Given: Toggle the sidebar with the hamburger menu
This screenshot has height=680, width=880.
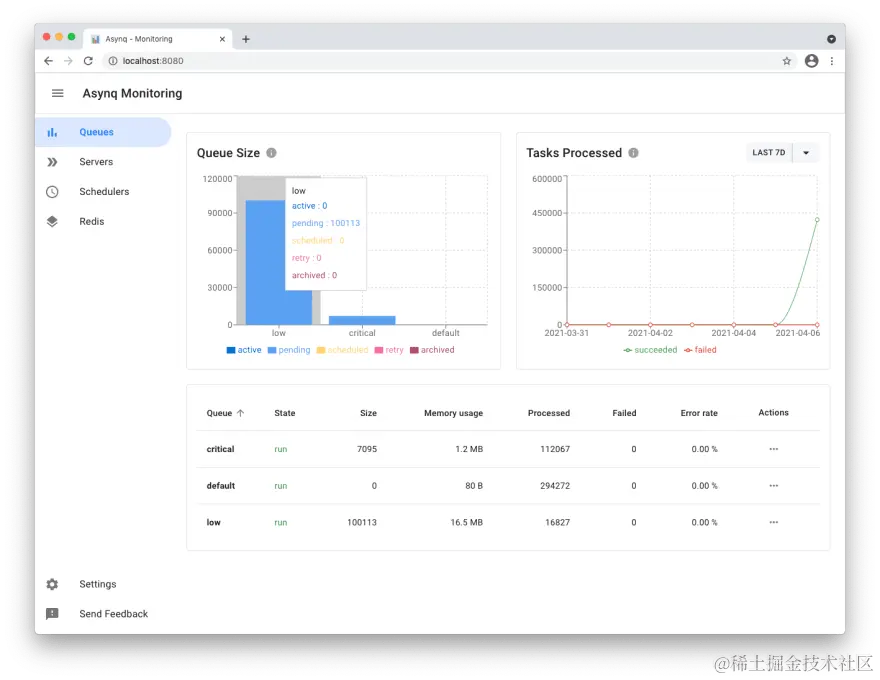Looking at the screenshot, I should point(57,93).
